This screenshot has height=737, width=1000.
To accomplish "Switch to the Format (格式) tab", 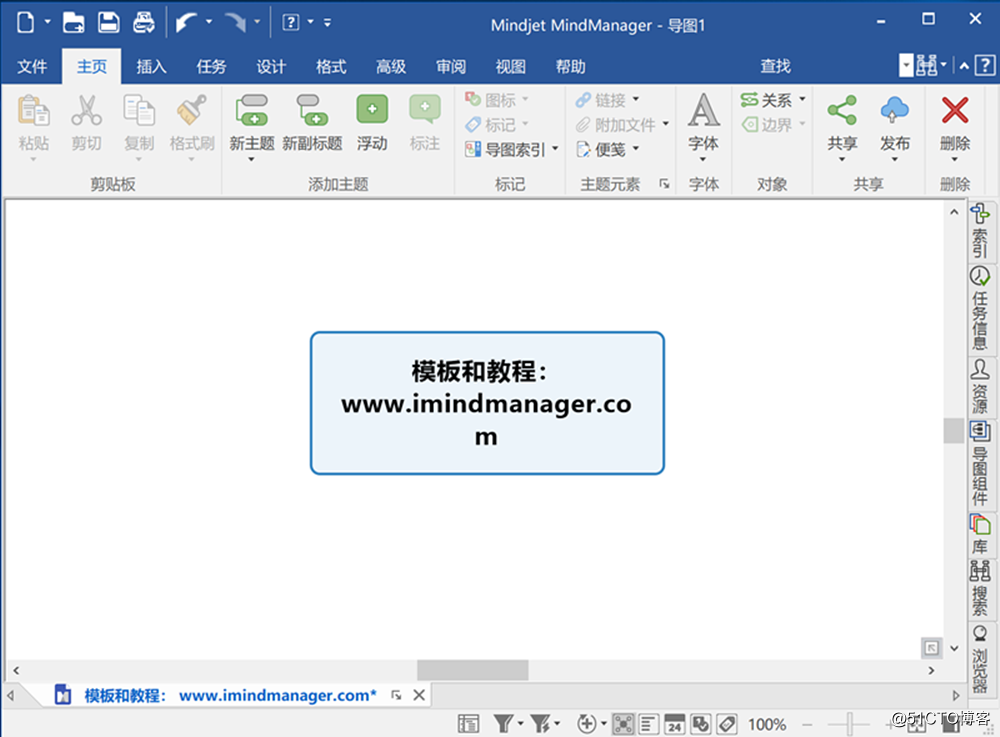I will click(331, 66).
